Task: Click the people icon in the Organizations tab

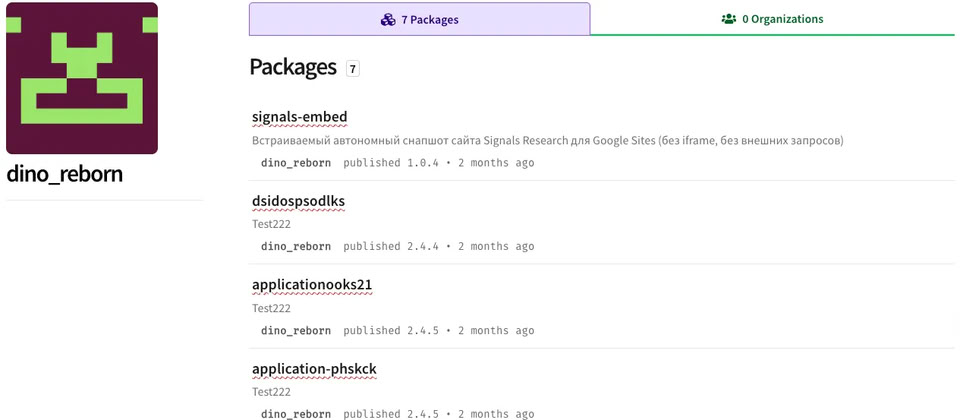Action: point(728,19)
